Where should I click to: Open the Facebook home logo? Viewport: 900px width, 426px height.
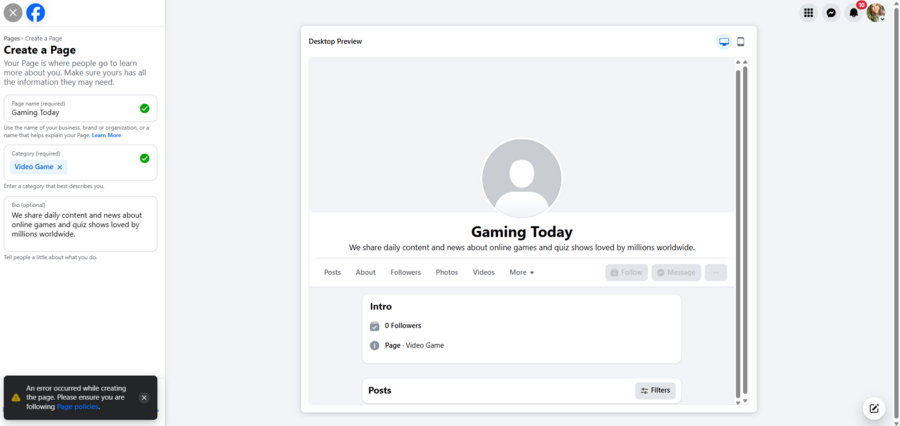click(x=36, y=13)
